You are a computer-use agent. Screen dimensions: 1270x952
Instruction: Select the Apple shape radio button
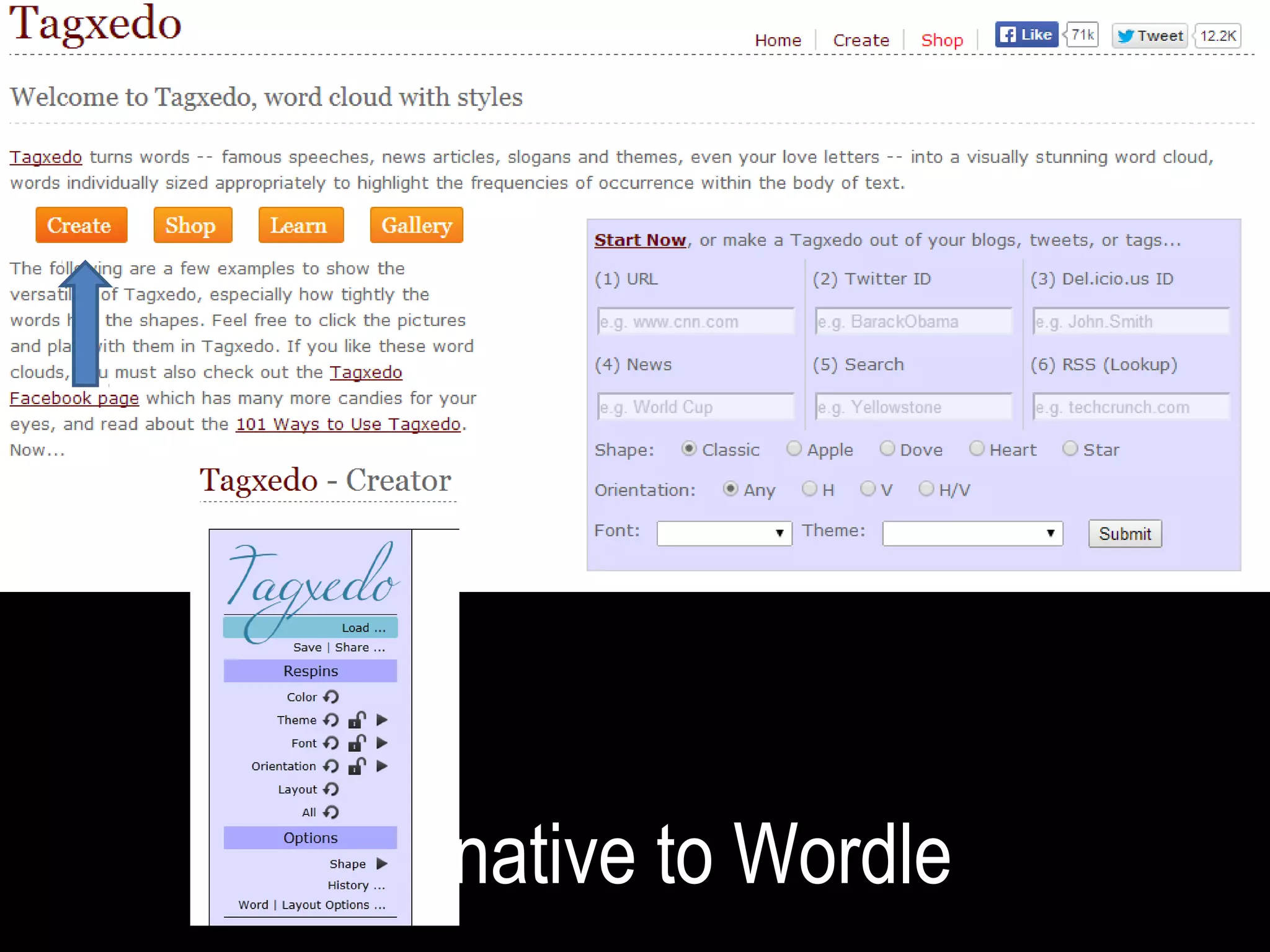[x=794, y=448]
